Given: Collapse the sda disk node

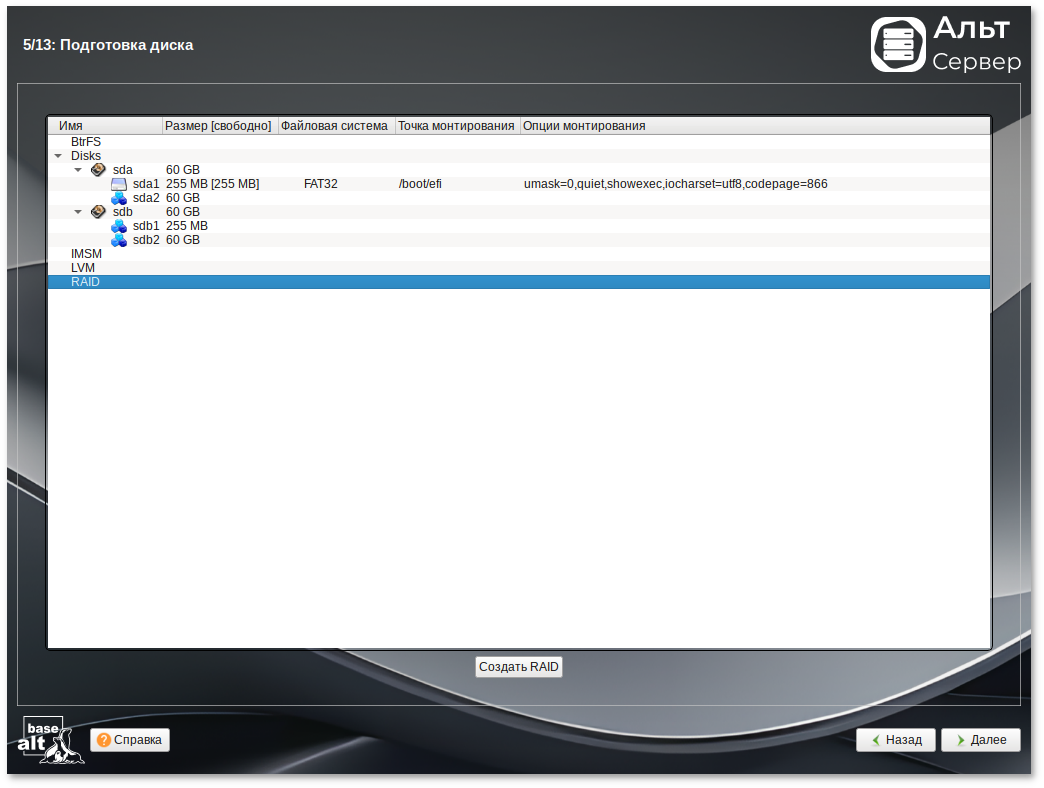Looking at the screenshot, I should coord(78,170).
